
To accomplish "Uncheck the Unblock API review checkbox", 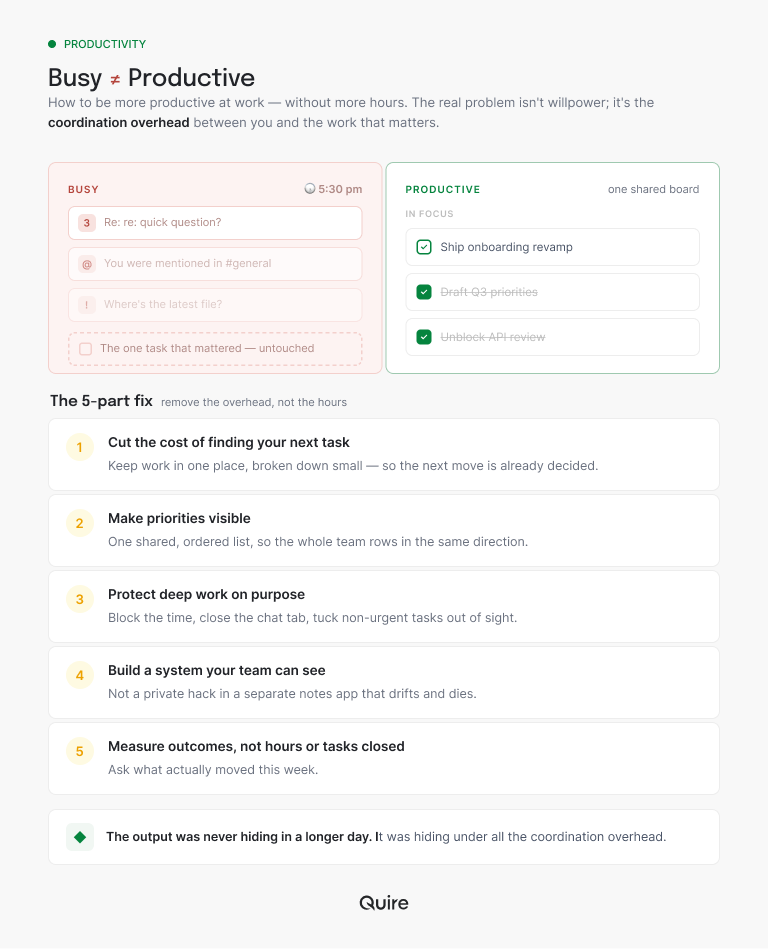I will point(424,337).
